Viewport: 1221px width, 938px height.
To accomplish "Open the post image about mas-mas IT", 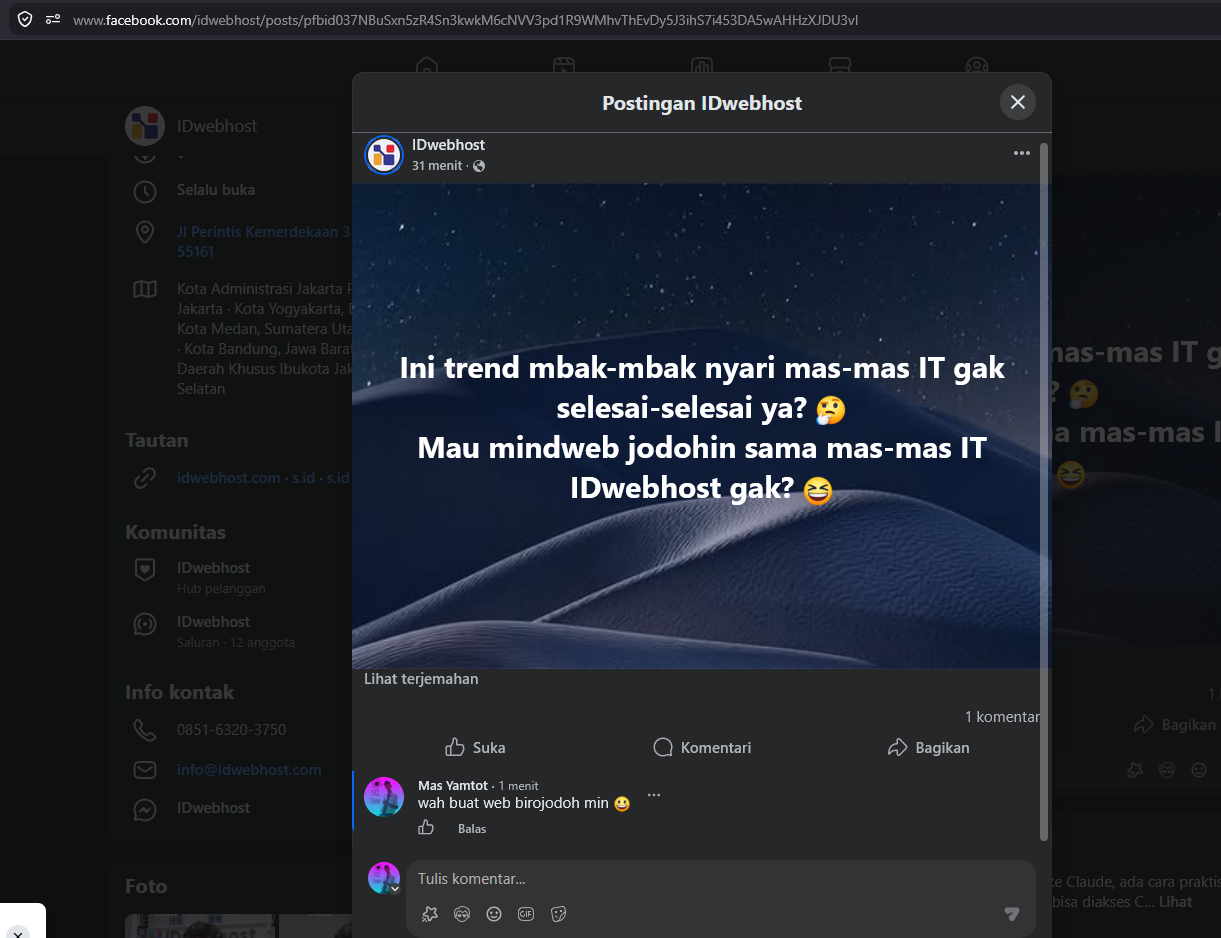I will coord(702,425).
